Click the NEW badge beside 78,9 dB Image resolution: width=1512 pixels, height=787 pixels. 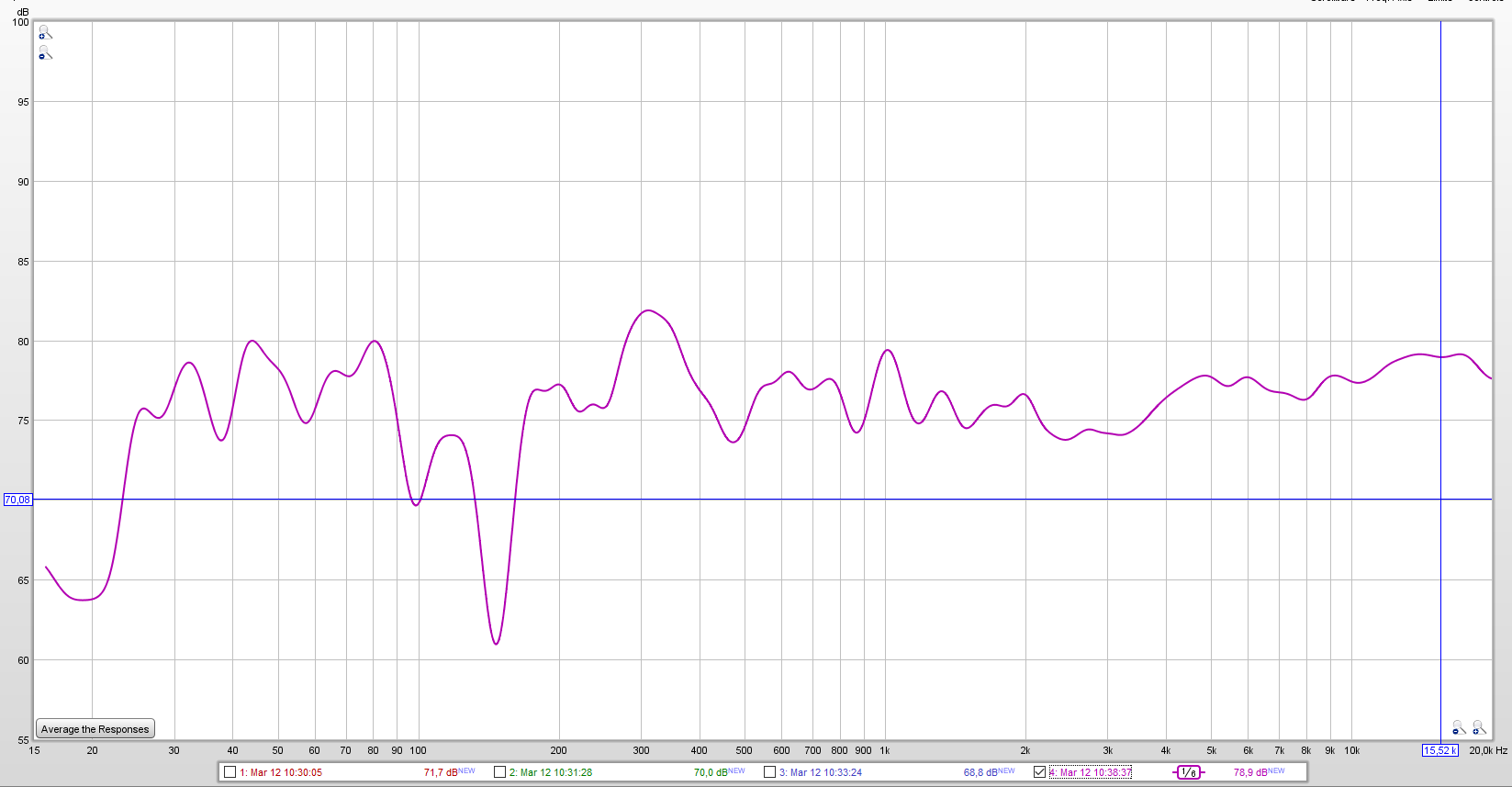point(1276,771)
